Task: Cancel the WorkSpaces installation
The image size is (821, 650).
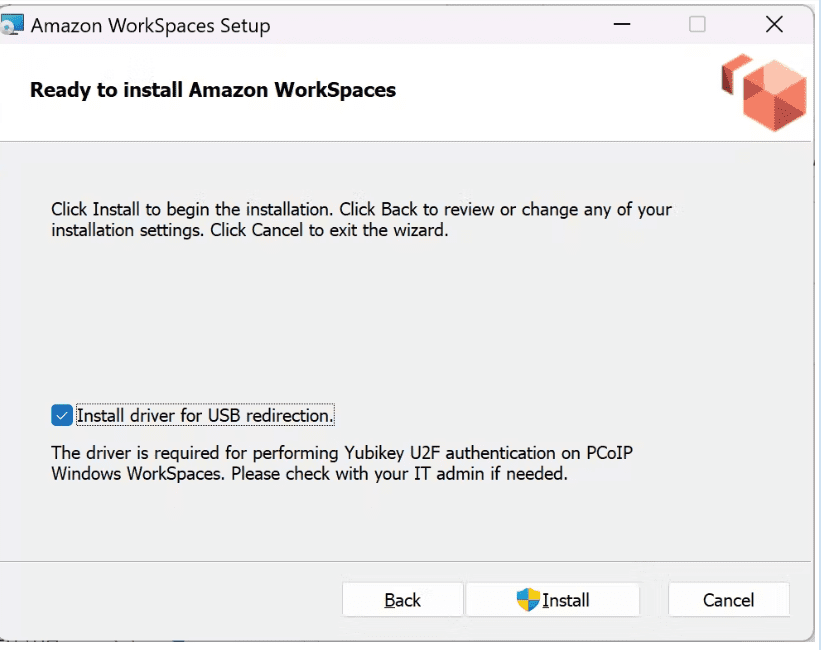Action: tap(728, 599)
